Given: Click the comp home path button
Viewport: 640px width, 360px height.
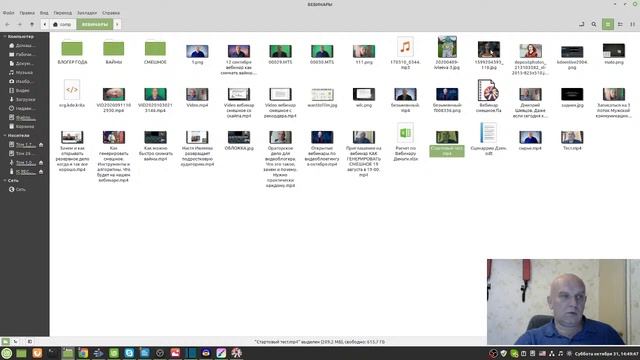Looking at the screenshot, I should (62, 24).
